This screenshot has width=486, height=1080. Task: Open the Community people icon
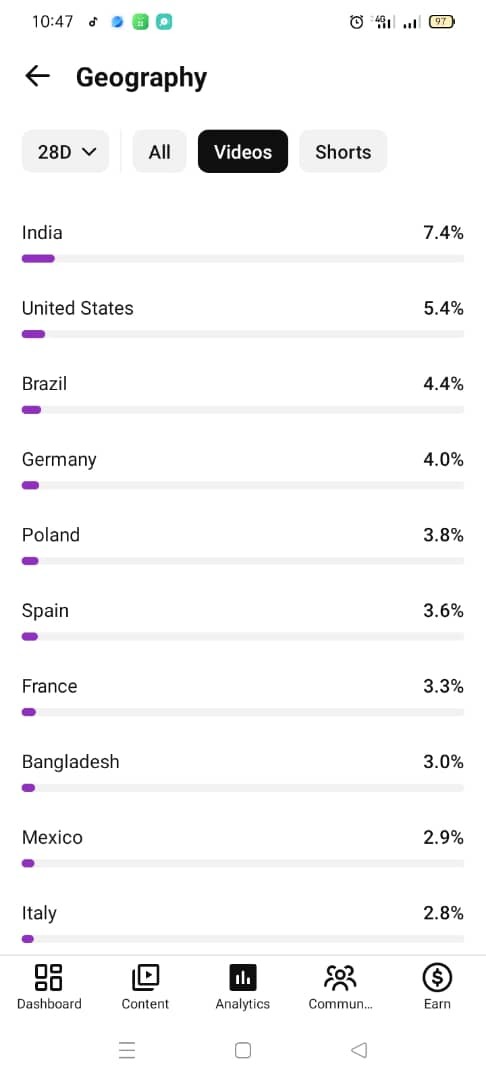click(x=340, y=977)
